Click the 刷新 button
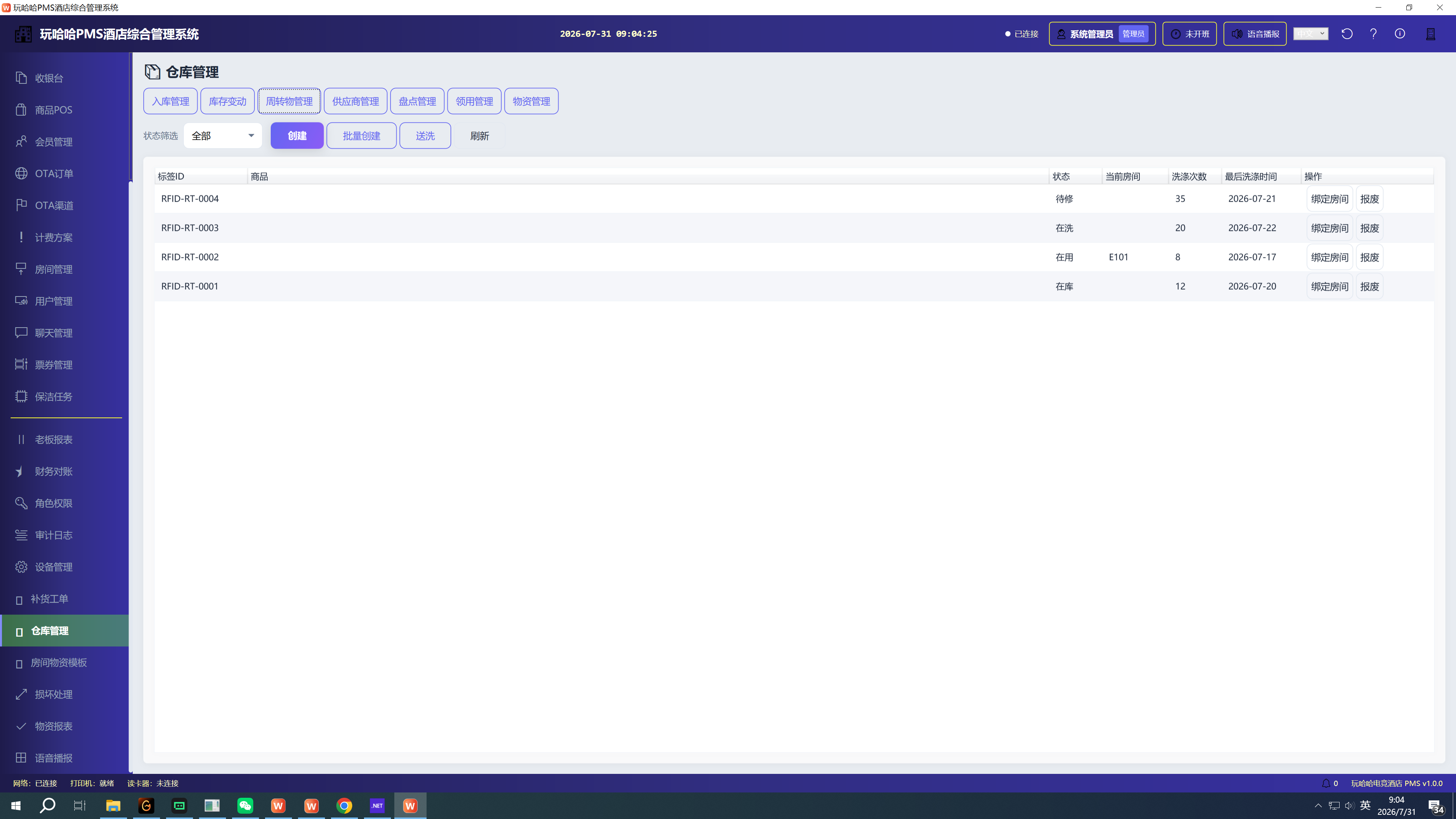This screenshot has width=1456, height=819. click(x=479, y=136)
